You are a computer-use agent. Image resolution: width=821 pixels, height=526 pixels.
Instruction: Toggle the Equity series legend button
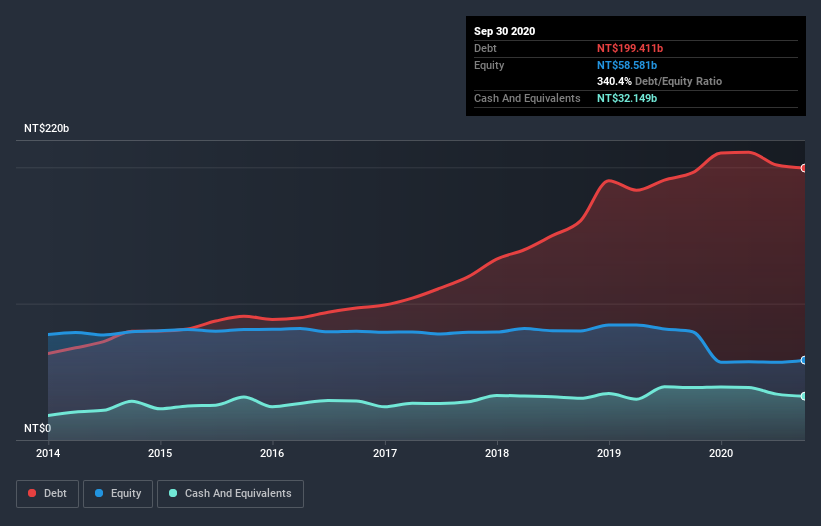118,494
